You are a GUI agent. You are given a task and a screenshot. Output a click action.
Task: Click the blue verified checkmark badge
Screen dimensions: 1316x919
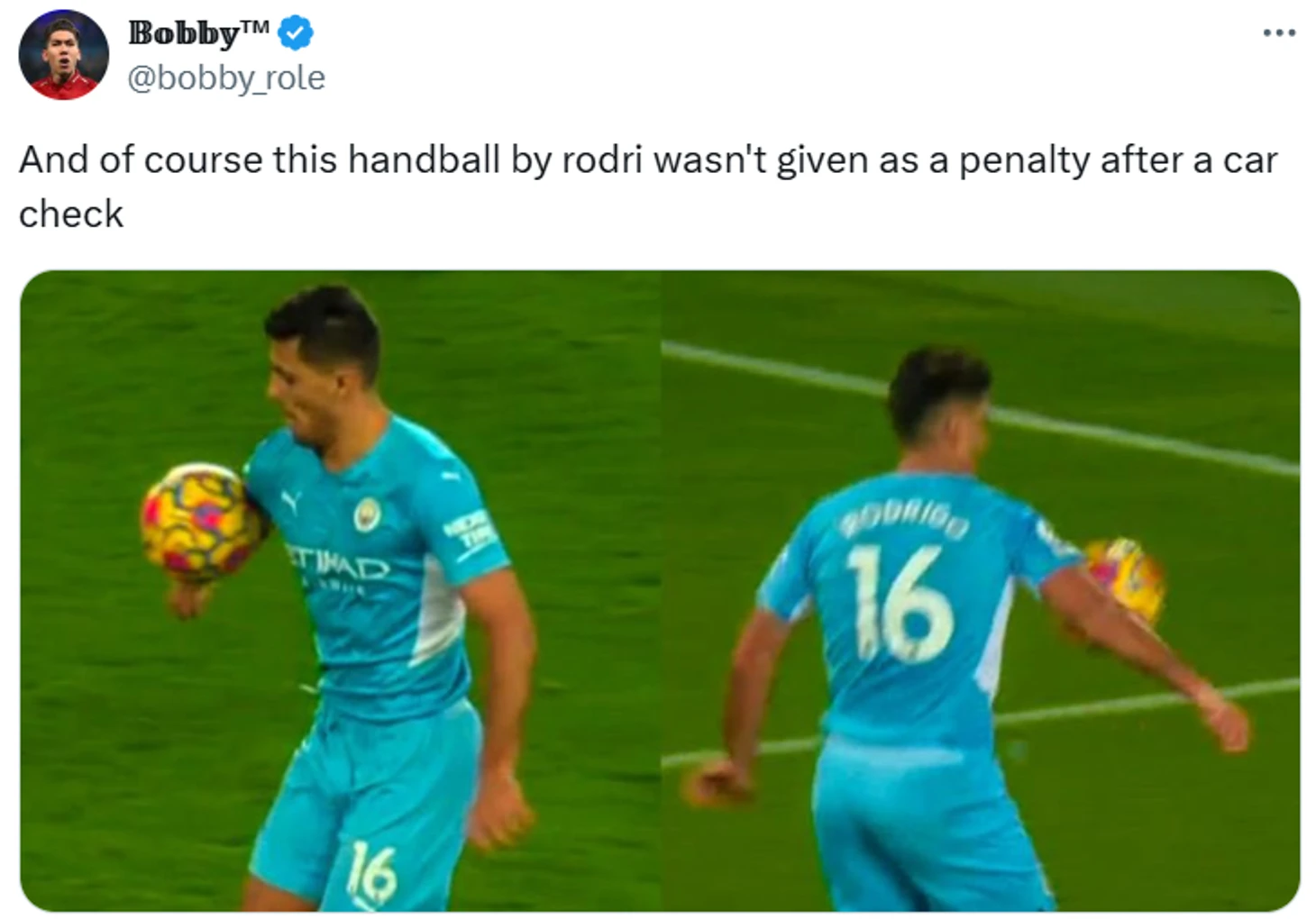point(295,33)
